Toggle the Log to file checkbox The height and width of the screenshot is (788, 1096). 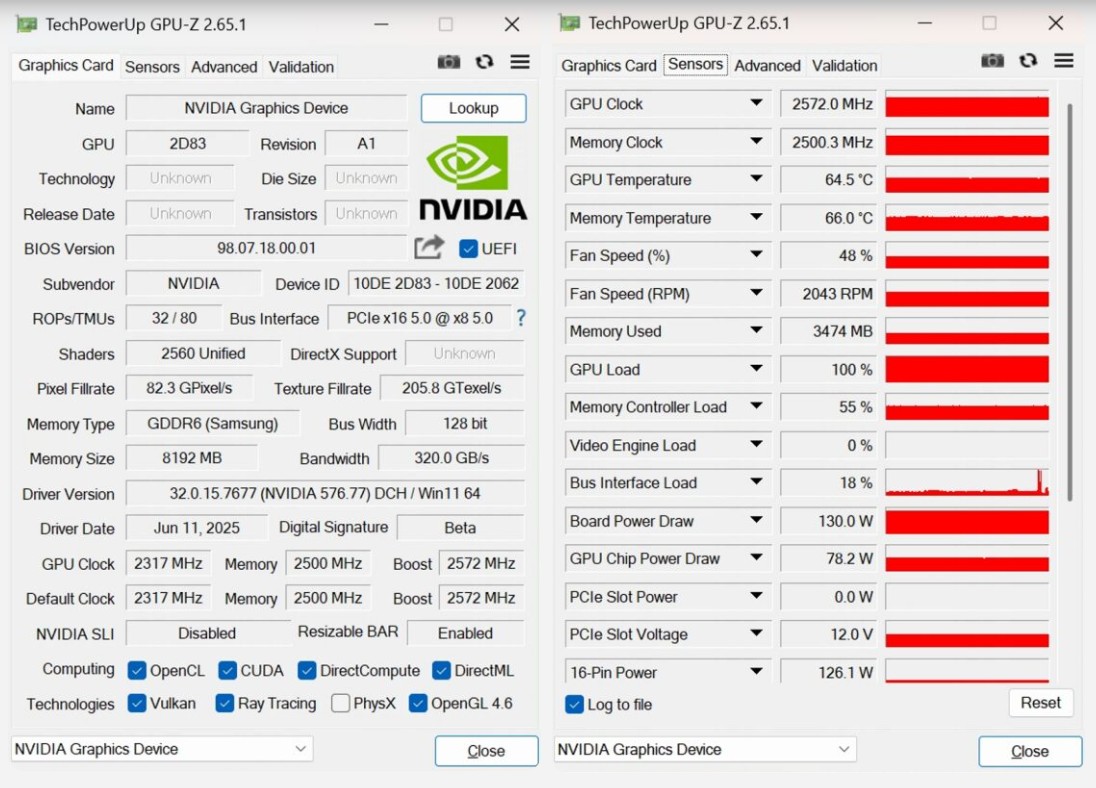[x=575, y=704]
